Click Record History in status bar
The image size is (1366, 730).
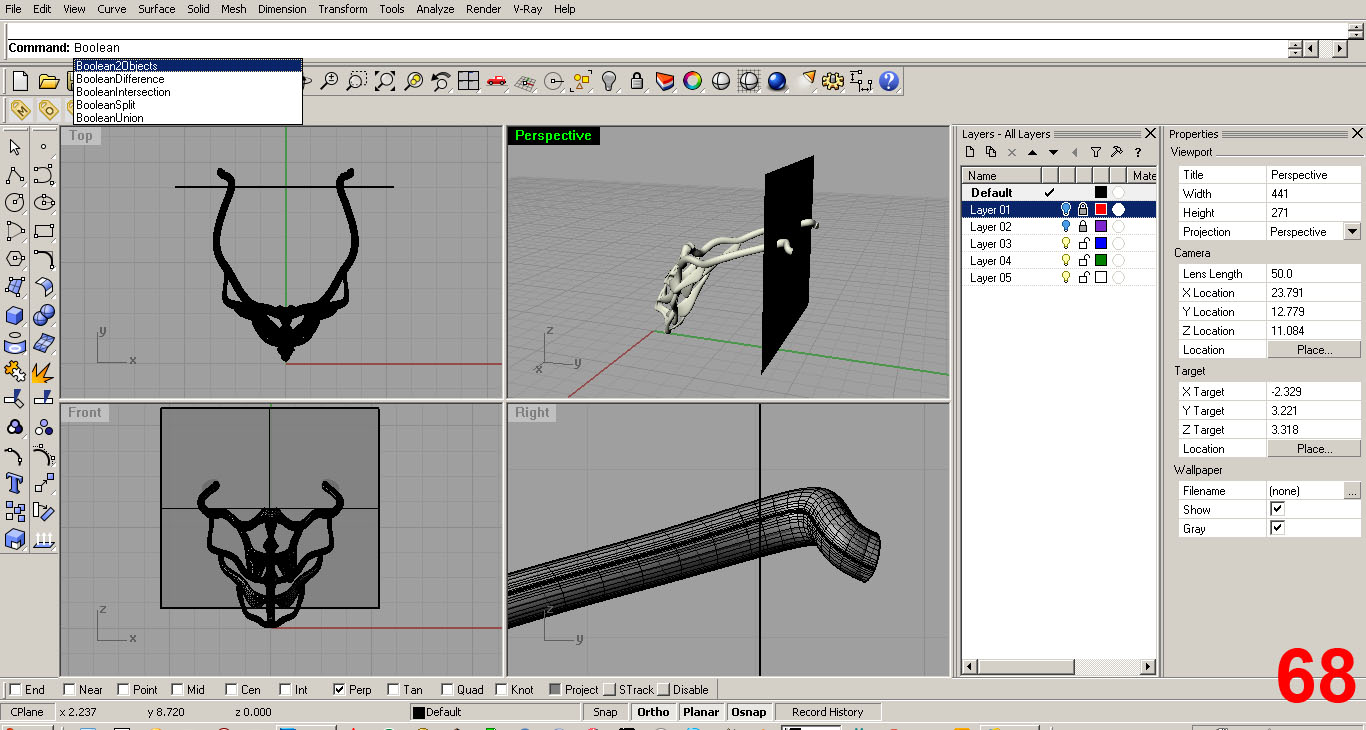827,712
